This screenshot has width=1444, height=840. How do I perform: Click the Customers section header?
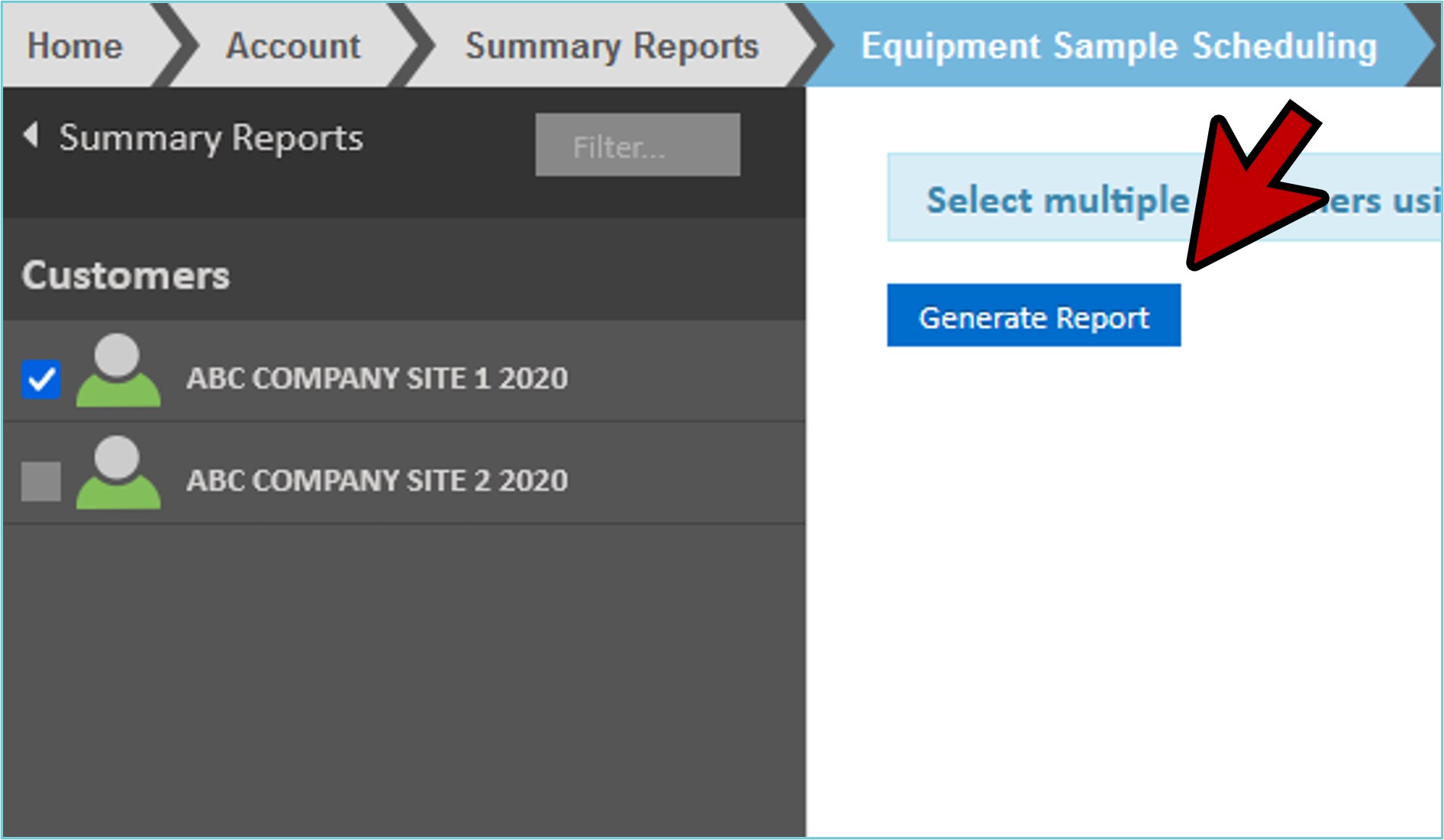pos(126,275)
